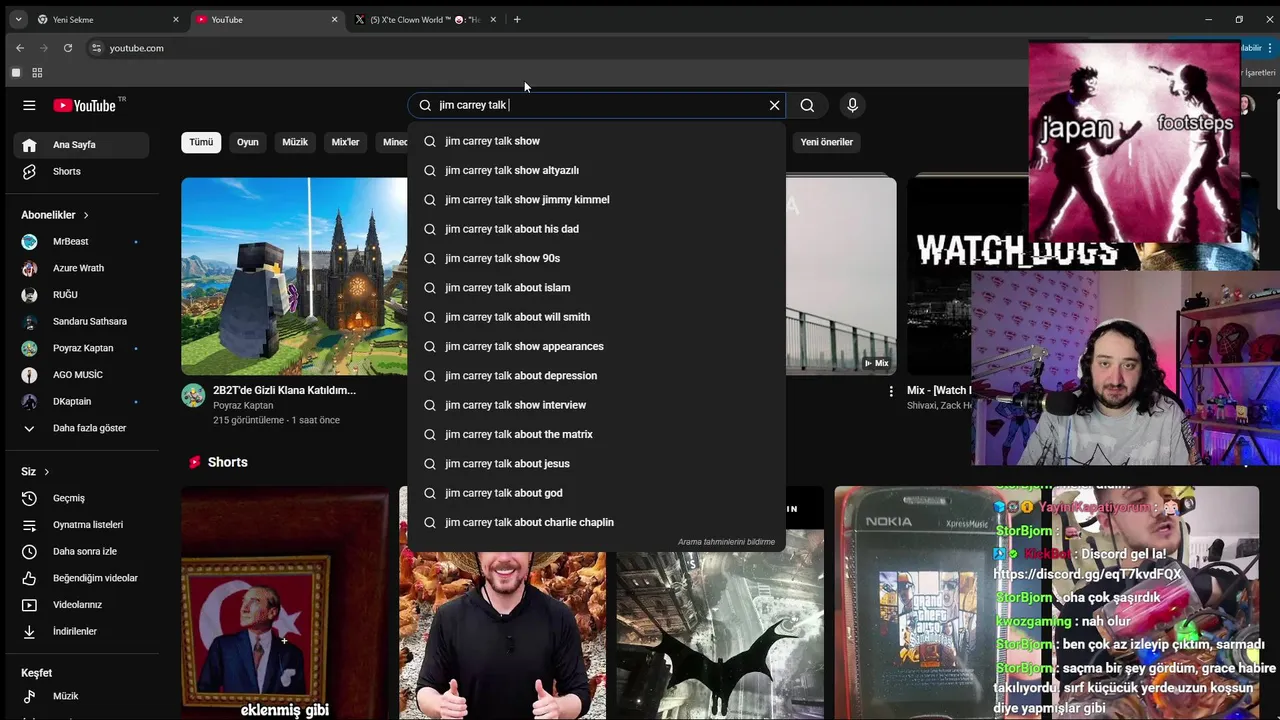Open Shorts in the sidebar
This screenshot has height=720, width=1280.
(81, 171)
